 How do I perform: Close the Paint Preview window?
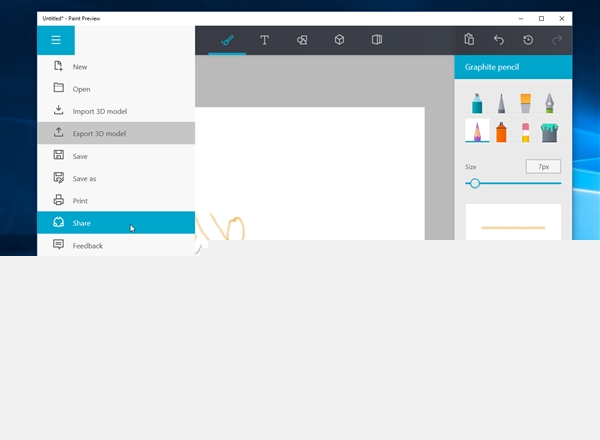point(562,18)
